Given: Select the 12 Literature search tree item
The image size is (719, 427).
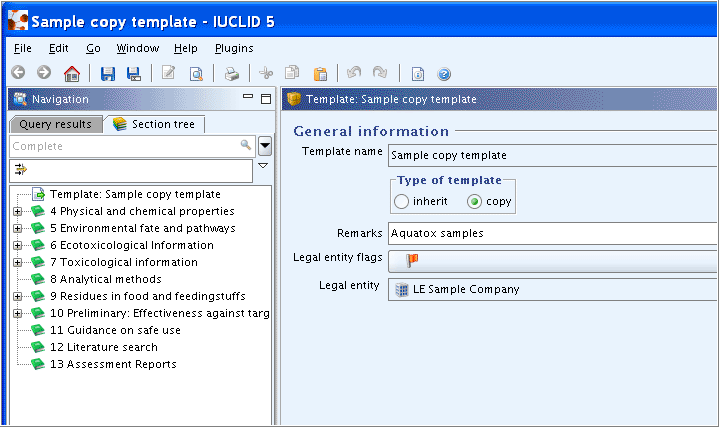Looking at the screenshot, I should (104, 347).
